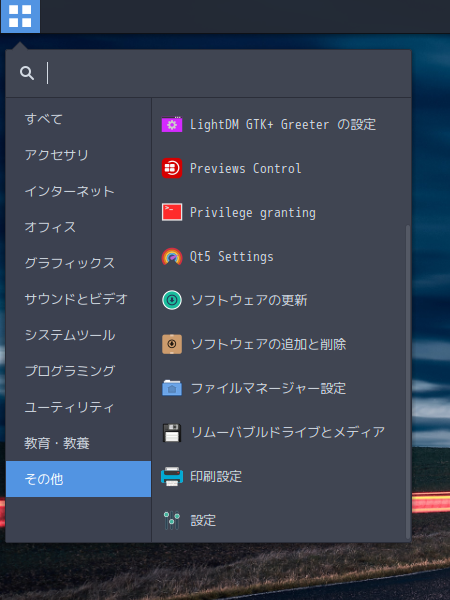Toggle the applications menu grid button
The width and height of the screenshot is (450, 600).
coord(20,16)
